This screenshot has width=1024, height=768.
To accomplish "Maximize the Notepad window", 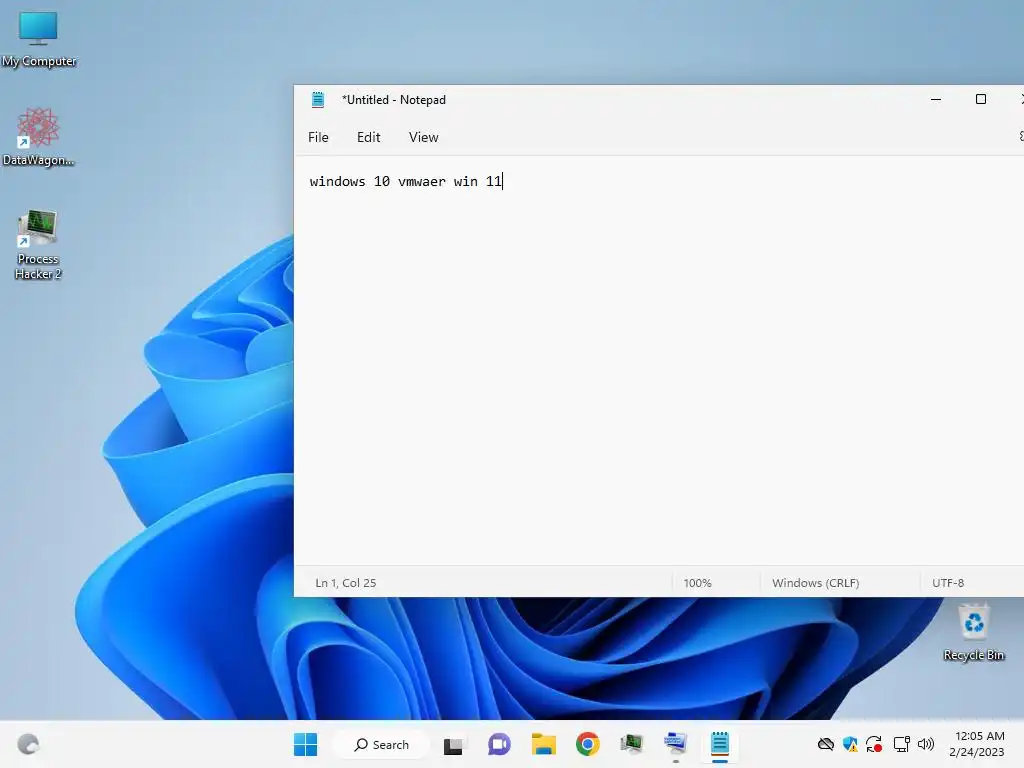I will coord(980,99).
